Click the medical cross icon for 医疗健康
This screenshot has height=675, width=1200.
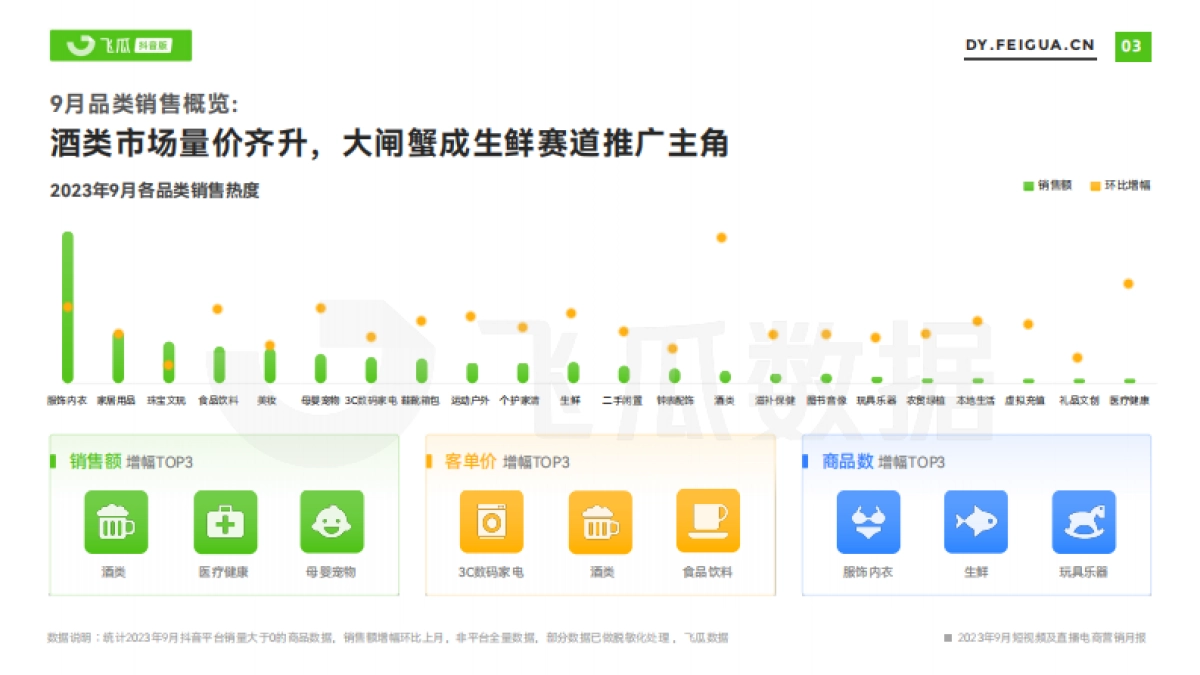[x=225, y=521]
